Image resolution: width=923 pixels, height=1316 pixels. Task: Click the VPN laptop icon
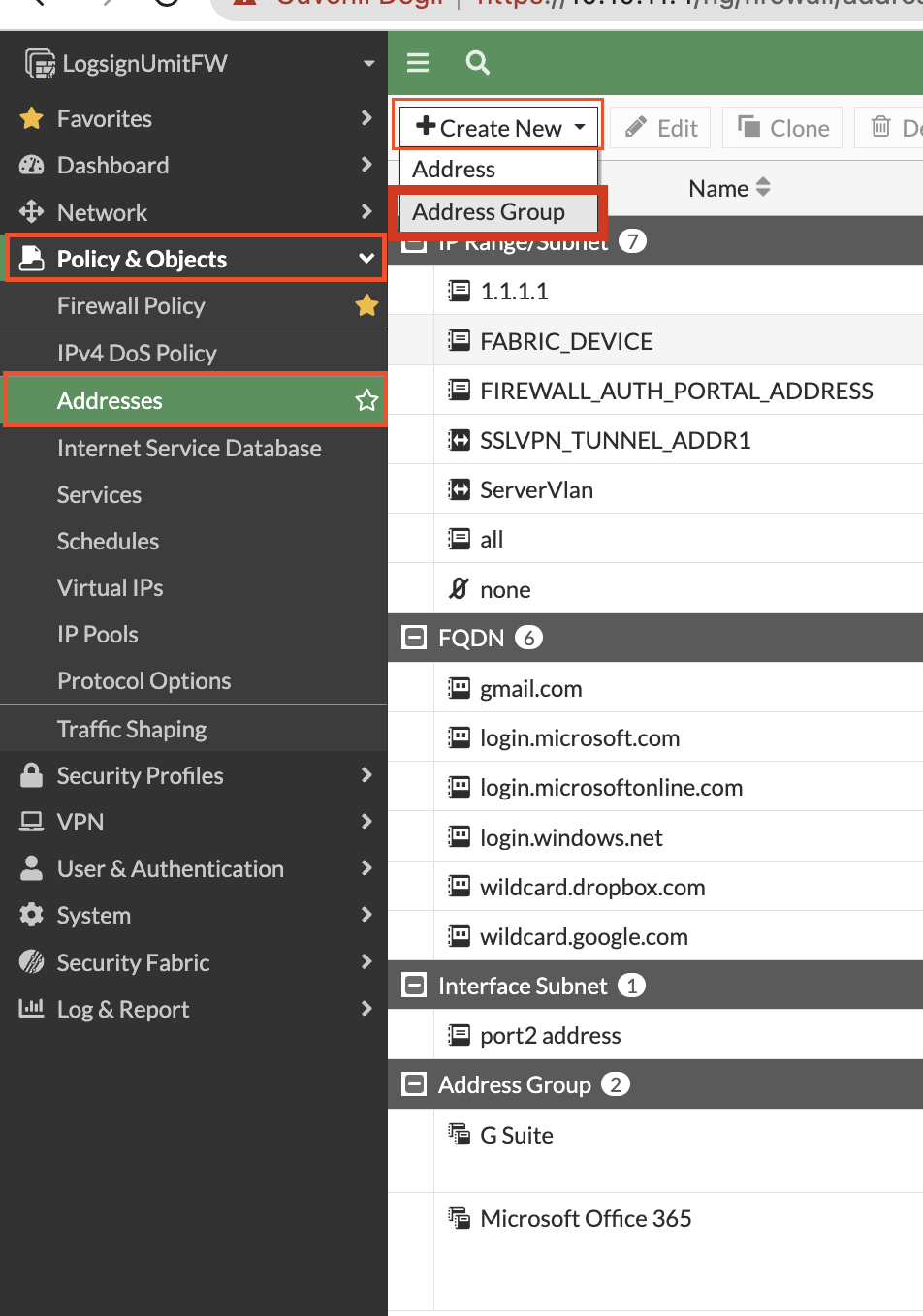point(32,822)
